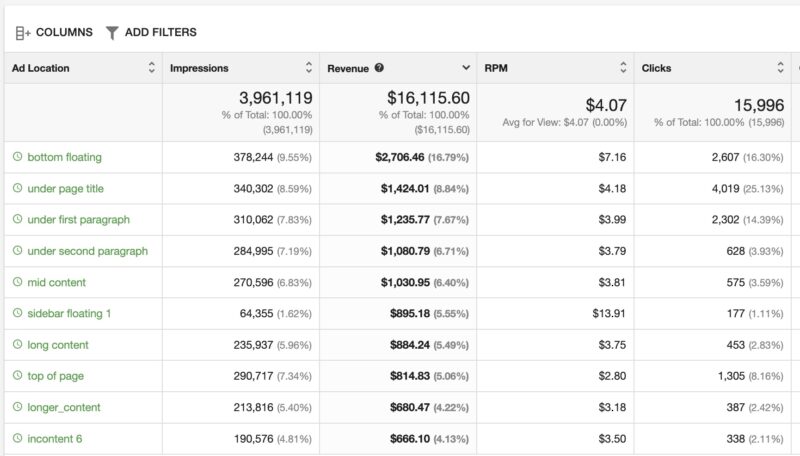The height and width of the screenshot is (456, 800).
Task: Select the Clicks column header
Action: point(657,68)
